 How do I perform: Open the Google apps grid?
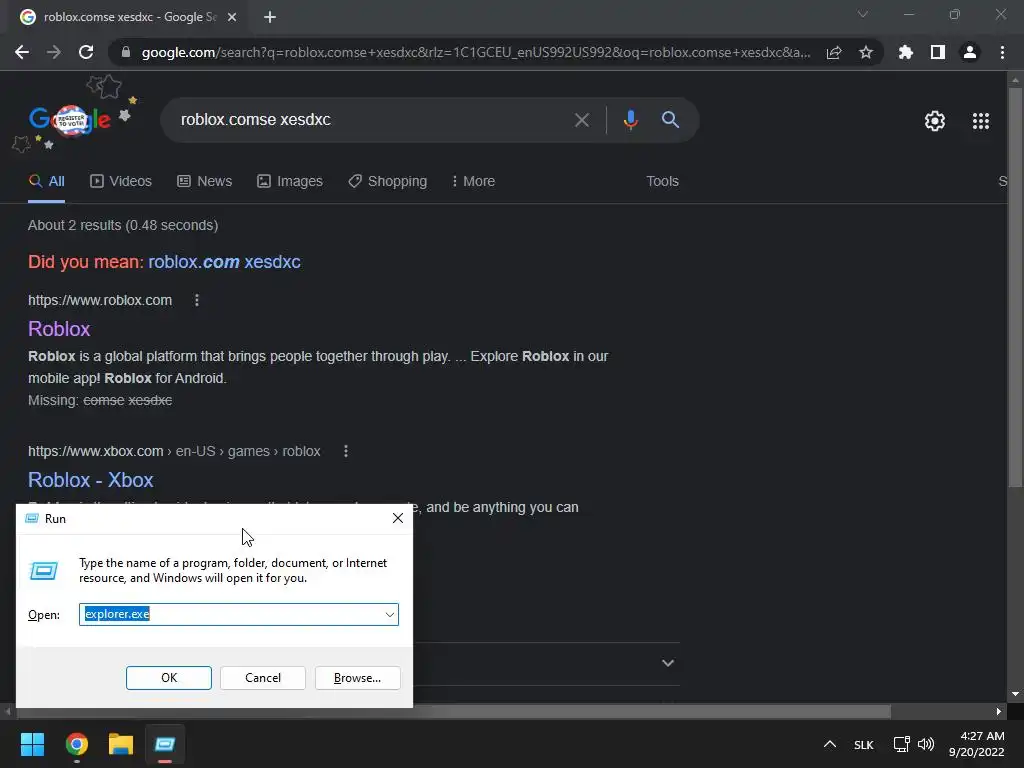click(x=981, y=121)
